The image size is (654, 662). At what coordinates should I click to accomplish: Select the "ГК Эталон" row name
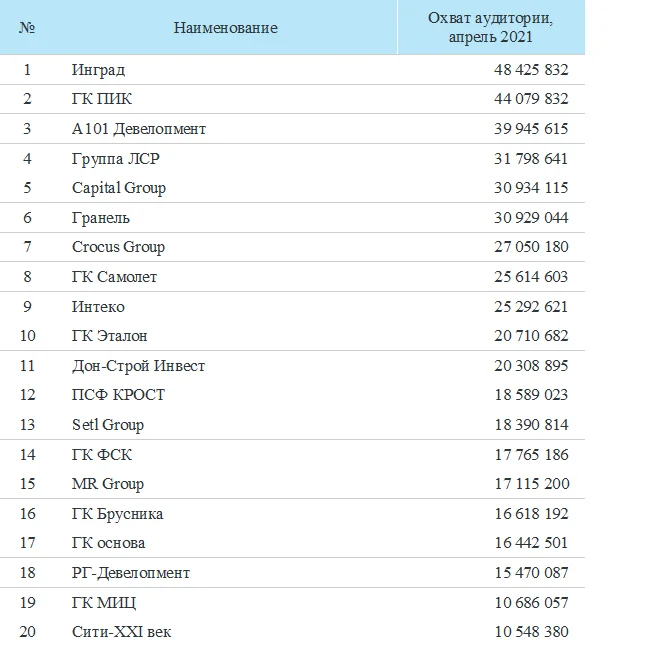tap(110, 336)
